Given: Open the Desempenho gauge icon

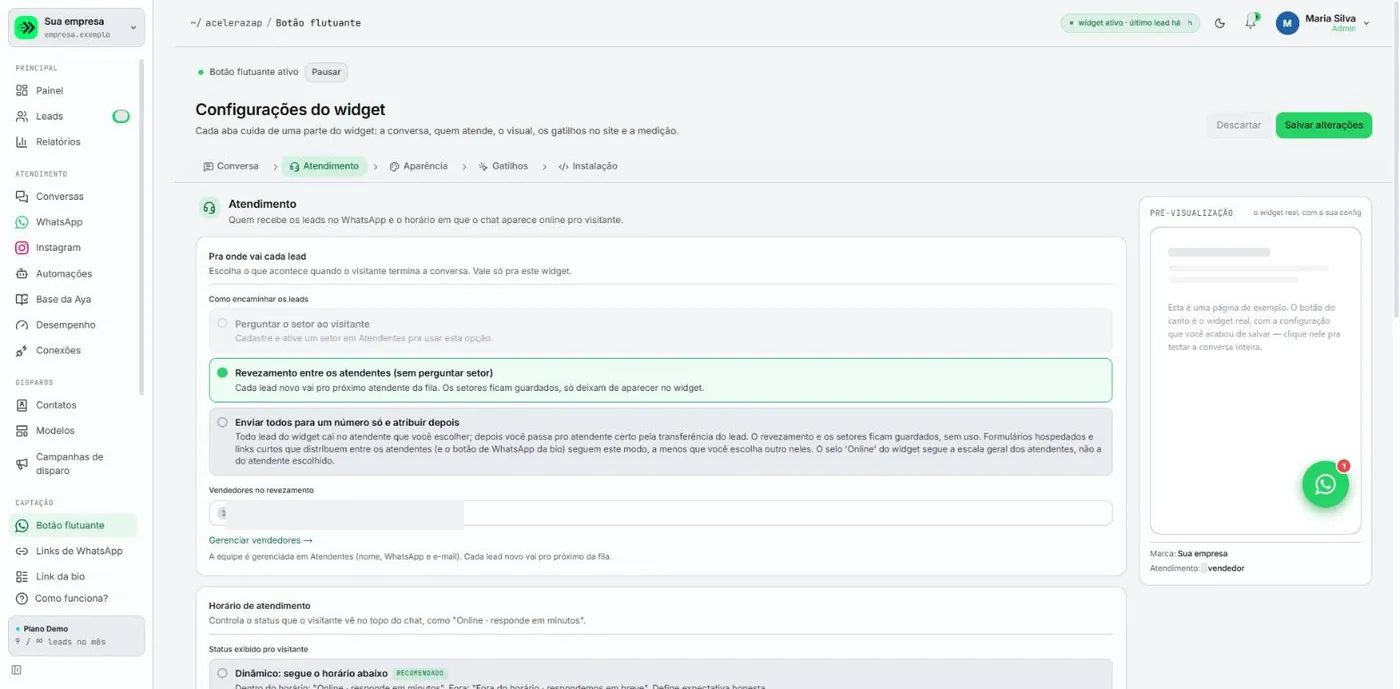Looking at the screenshot, I should click(x=22, y=325).
